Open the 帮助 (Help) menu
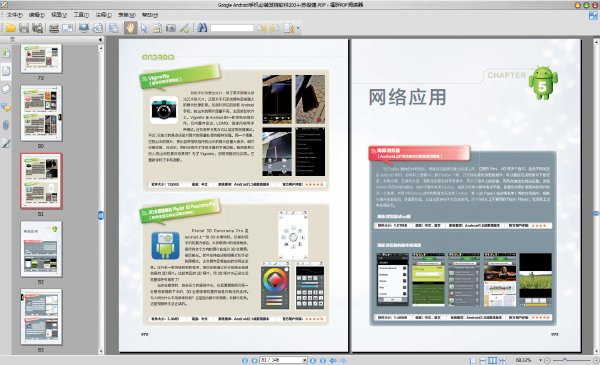 tap(150, 15)
